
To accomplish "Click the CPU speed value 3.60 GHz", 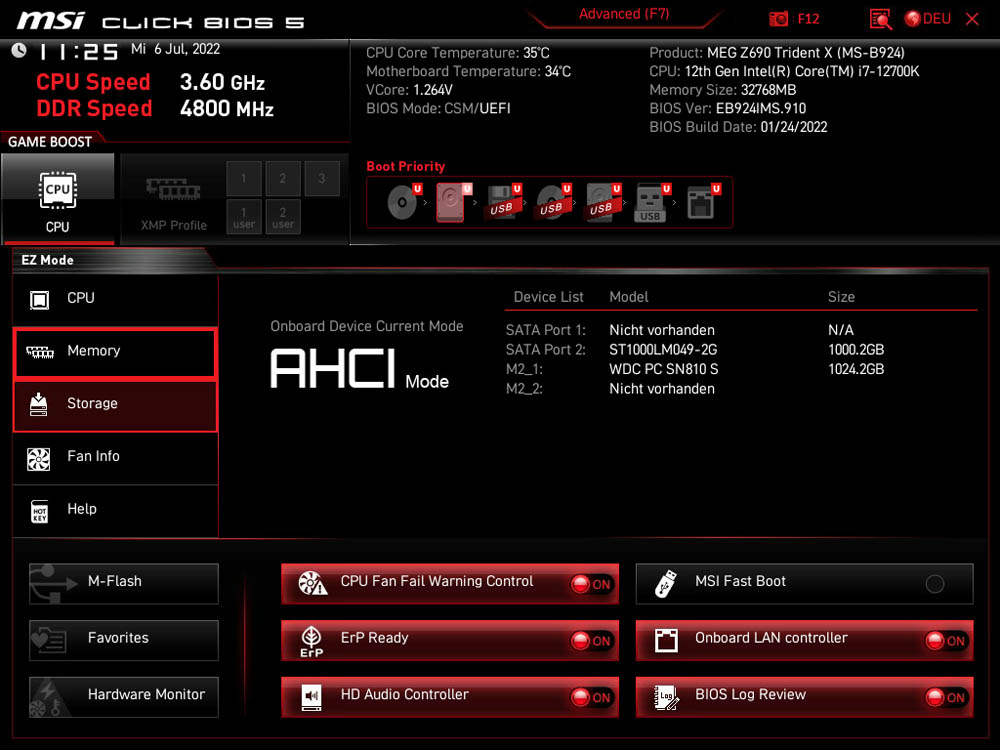I will click(222, 82).
